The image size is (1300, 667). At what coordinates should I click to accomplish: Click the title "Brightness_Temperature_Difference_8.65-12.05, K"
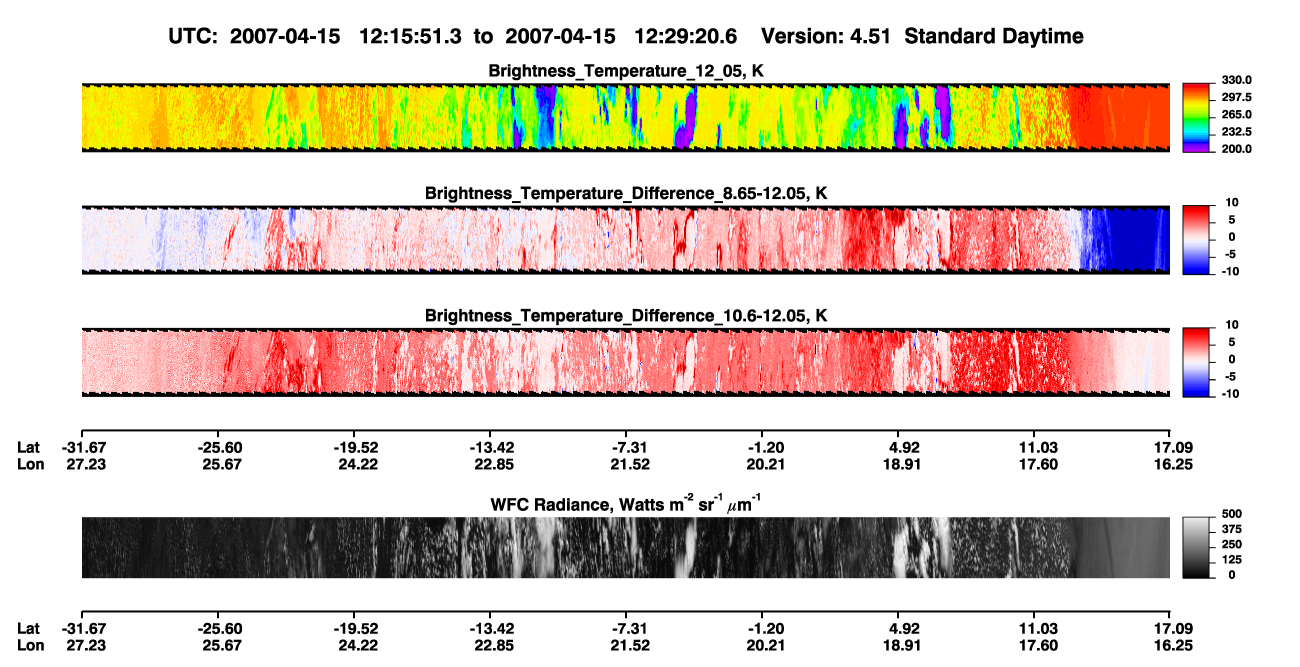click(626, 193)
